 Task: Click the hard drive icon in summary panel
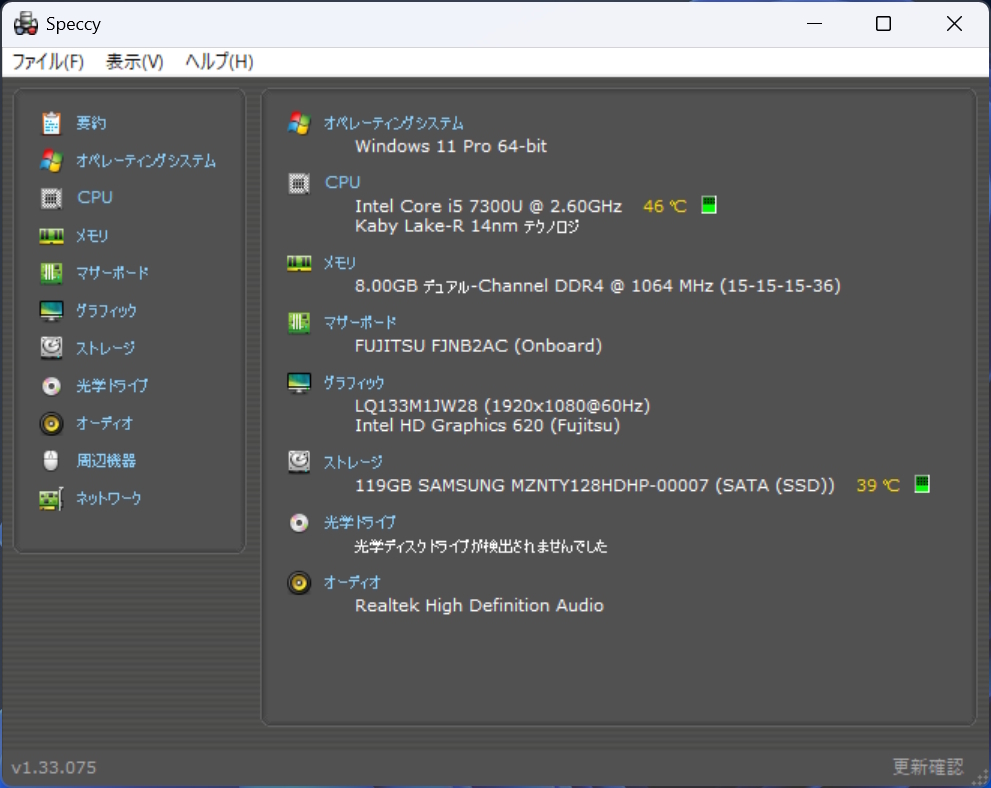click(x=299, y=462)
